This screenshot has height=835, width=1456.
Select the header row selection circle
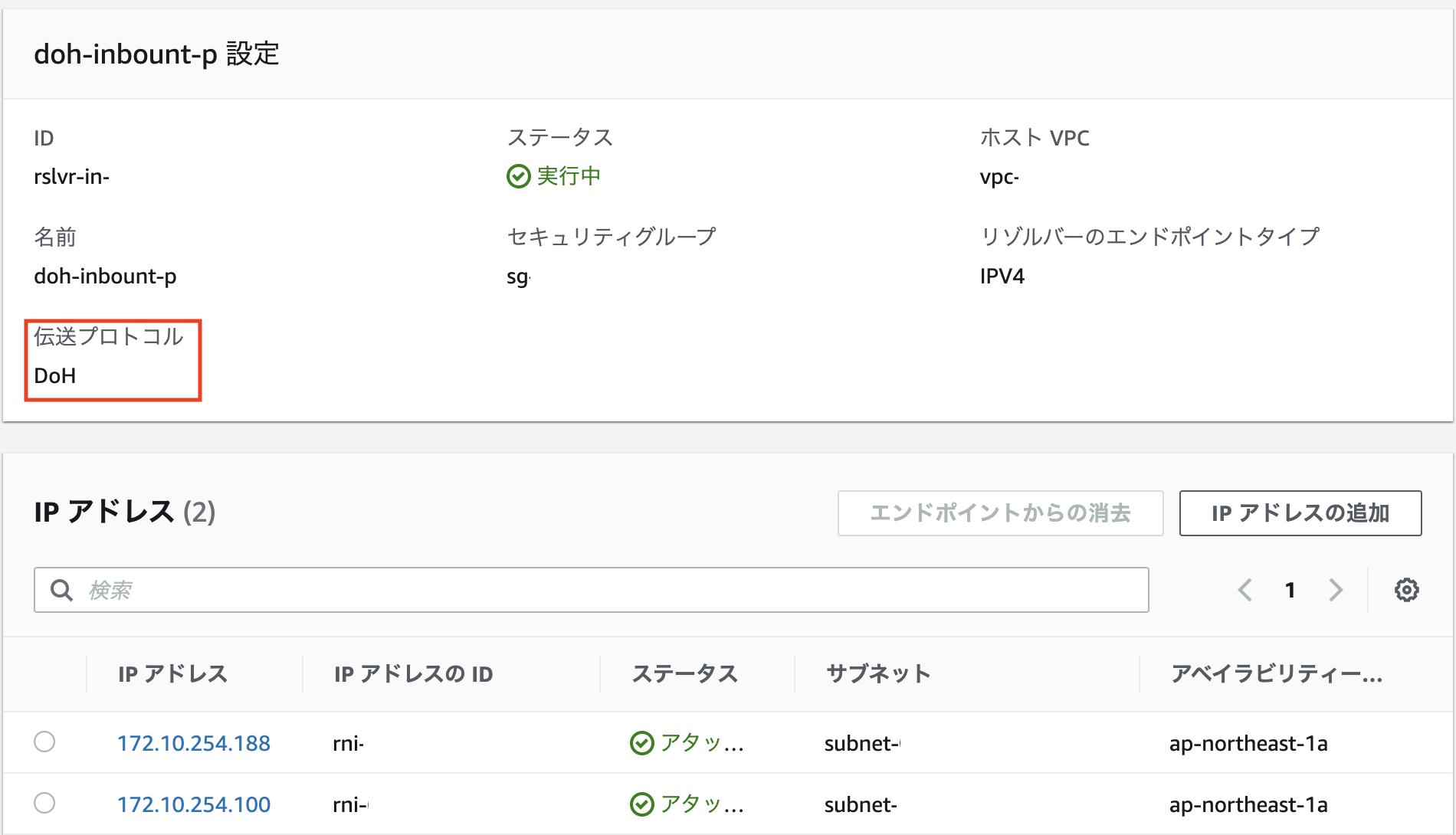click(46, 674)
